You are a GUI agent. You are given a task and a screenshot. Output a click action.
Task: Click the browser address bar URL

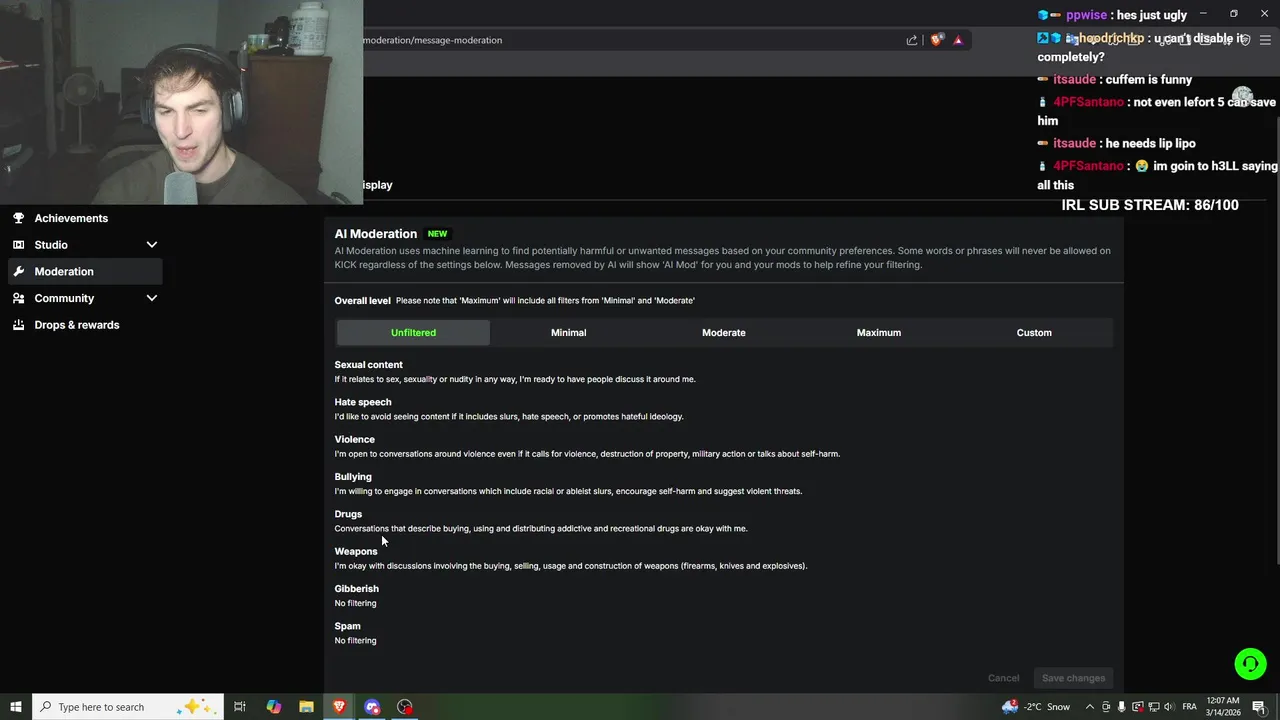click(432, 40)
